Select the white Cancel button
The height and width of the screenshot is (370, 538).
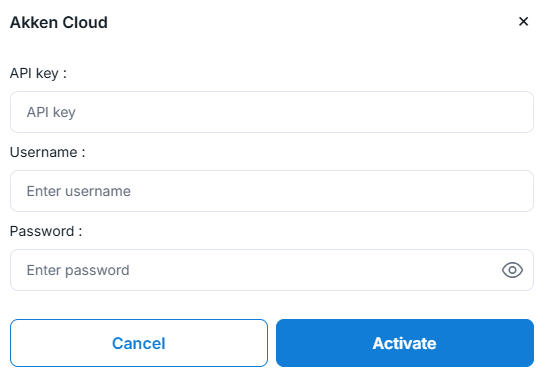click(x=139, y=343)
